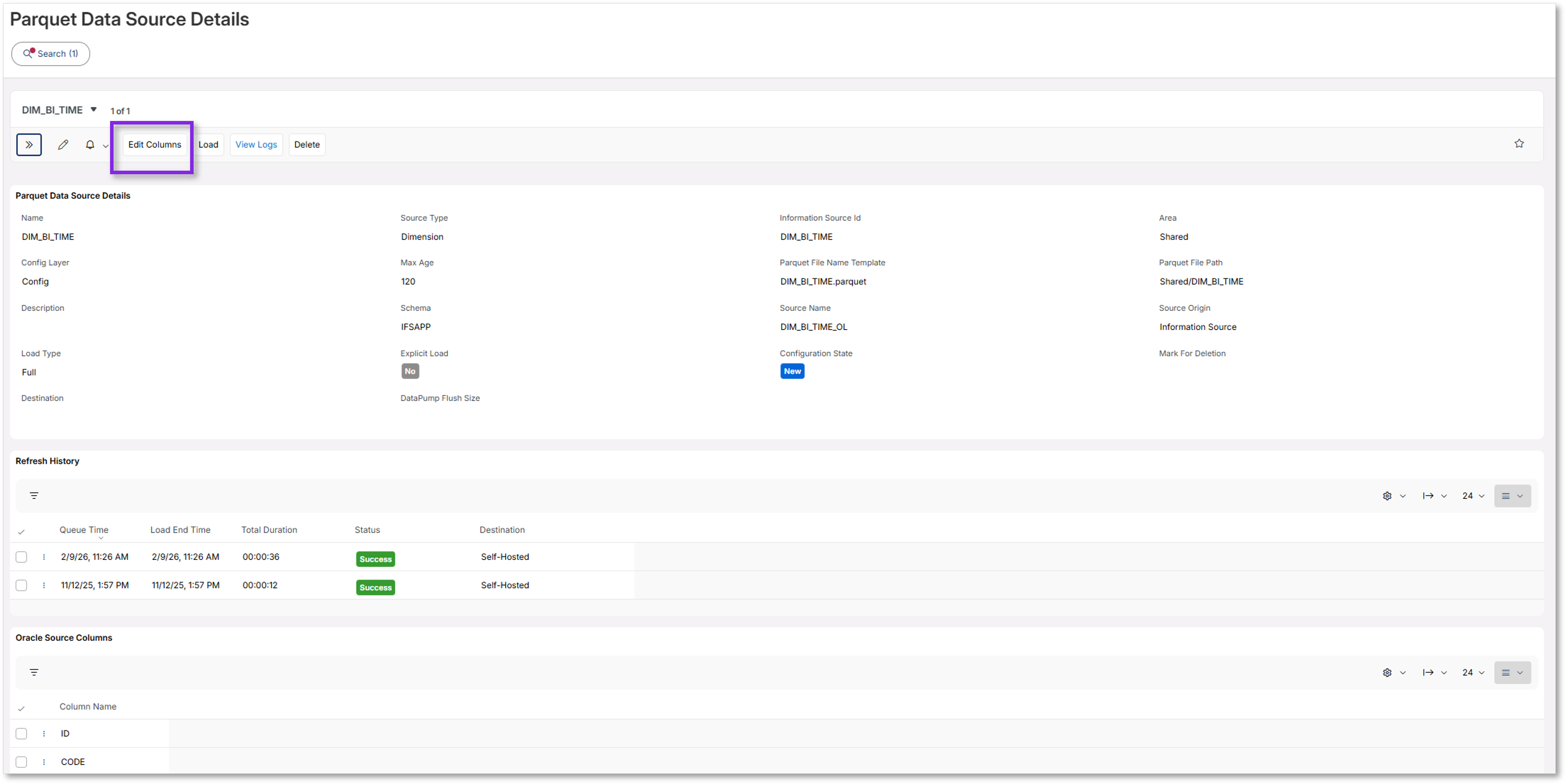Click the Delete button
1566x784 pixels.
[x=307, y=145]
